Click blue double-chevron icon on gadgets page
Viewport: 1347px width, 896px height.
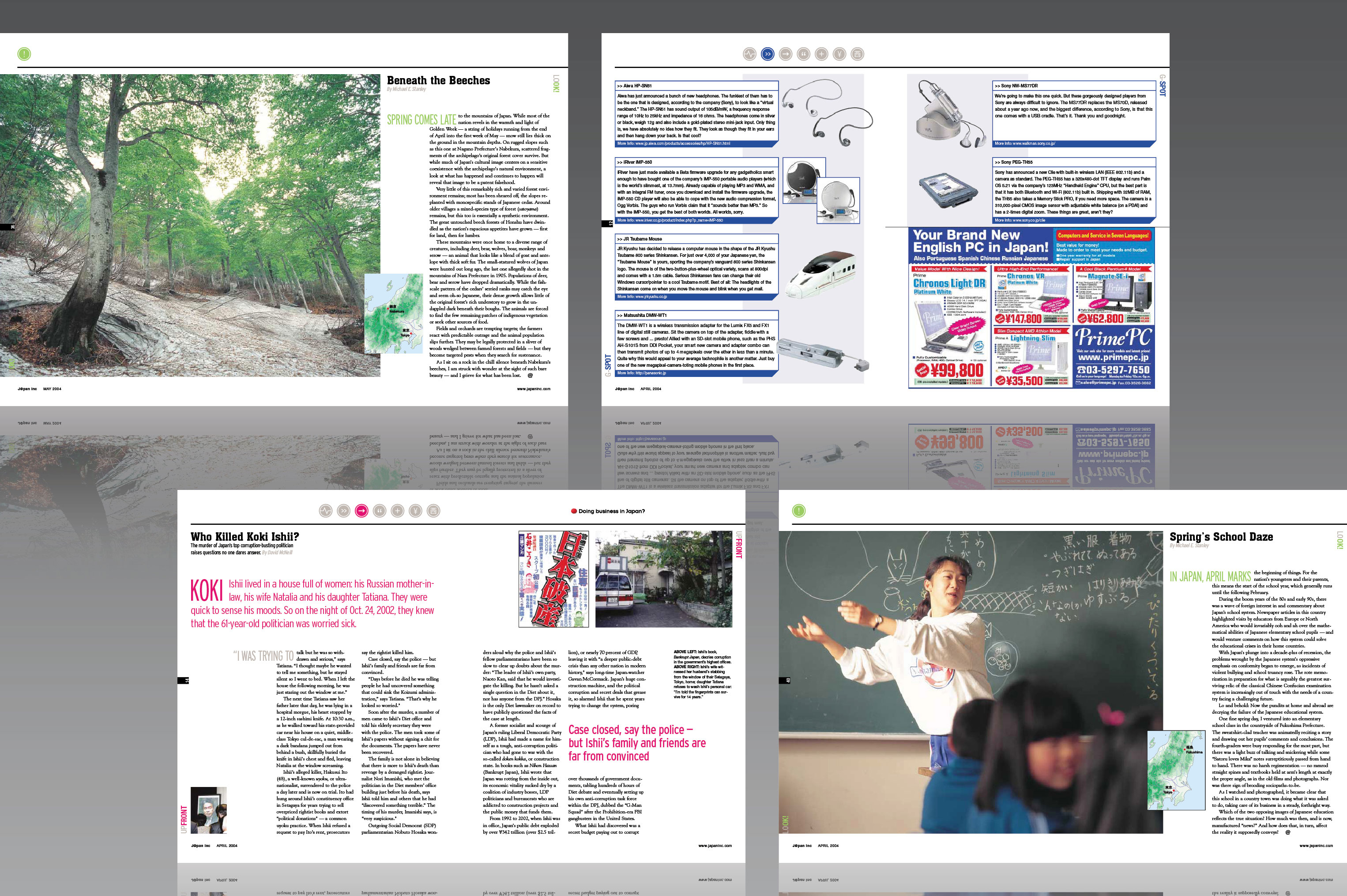coord(768,54)
